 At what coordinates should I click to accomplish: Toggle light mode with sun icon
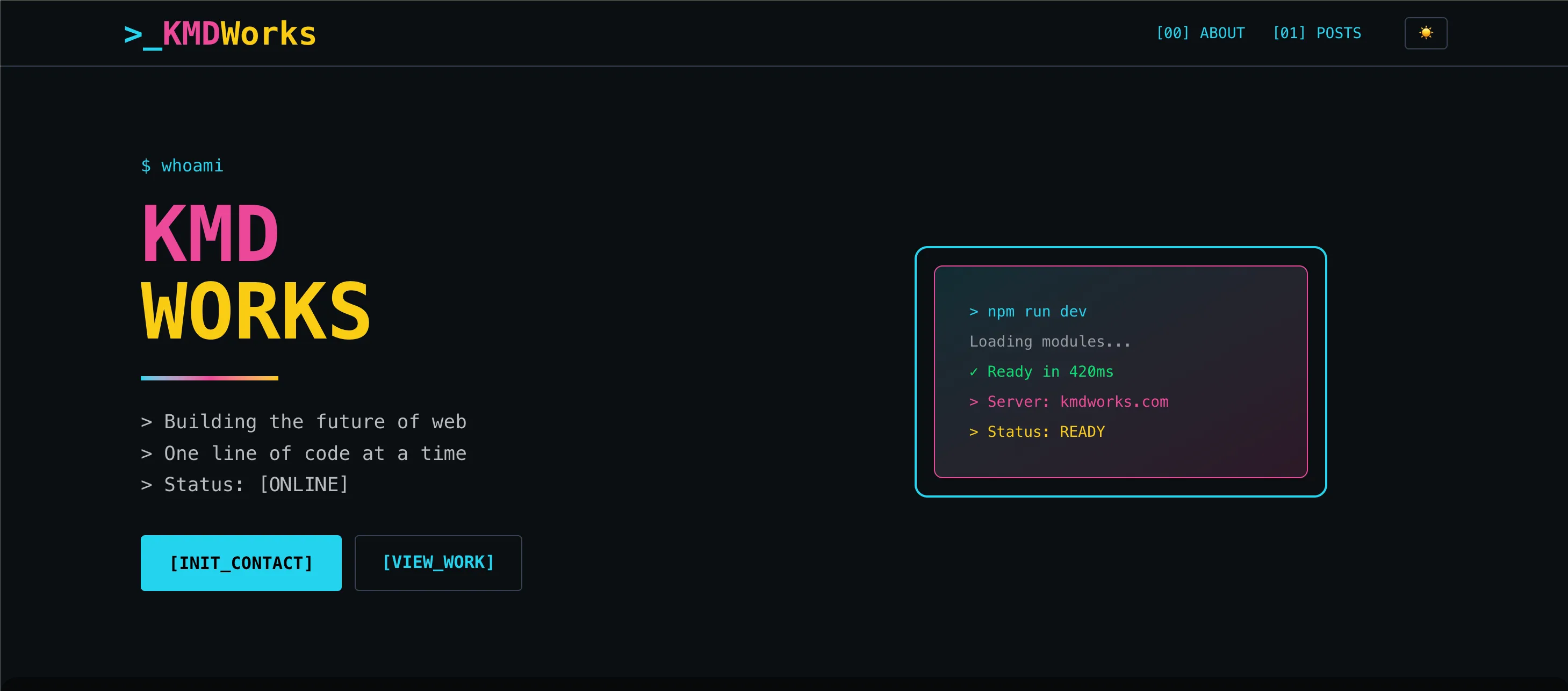coord(1425,33)
